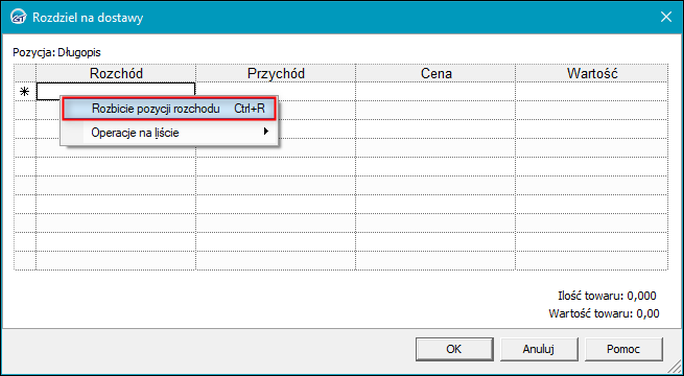Click the blank corner header cell of the grid
Image resolution: width=684 pixels, height=376 pixels.
click(x=25, y=73)
